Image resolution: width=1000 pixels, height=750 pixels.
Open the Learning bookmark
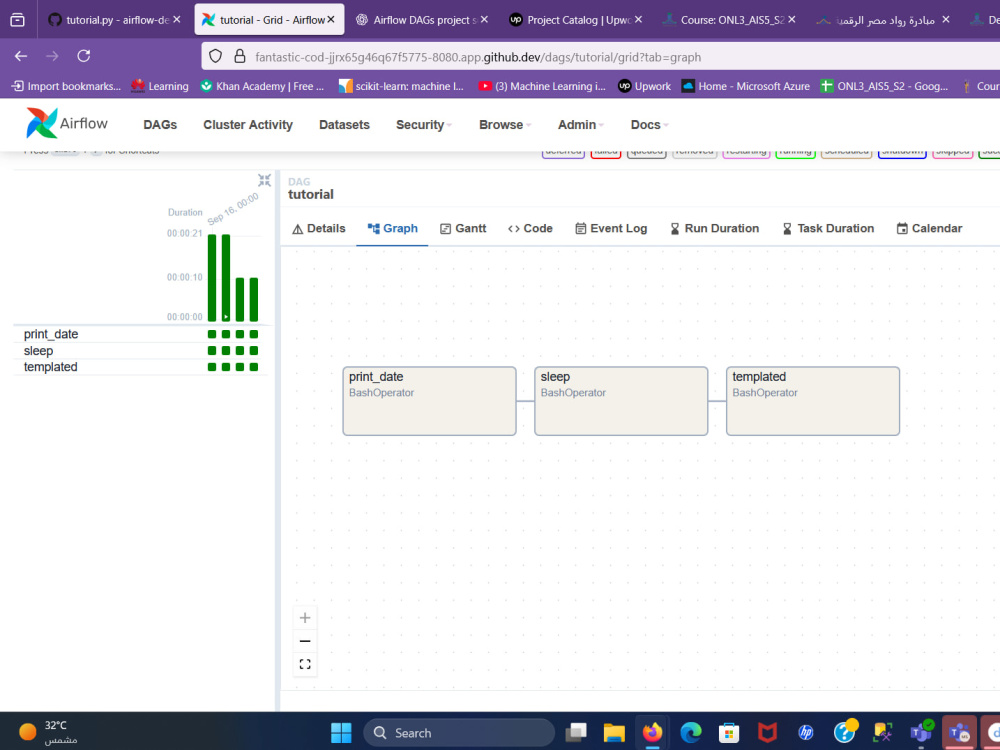pyautogui.click(x=160, y=86)
